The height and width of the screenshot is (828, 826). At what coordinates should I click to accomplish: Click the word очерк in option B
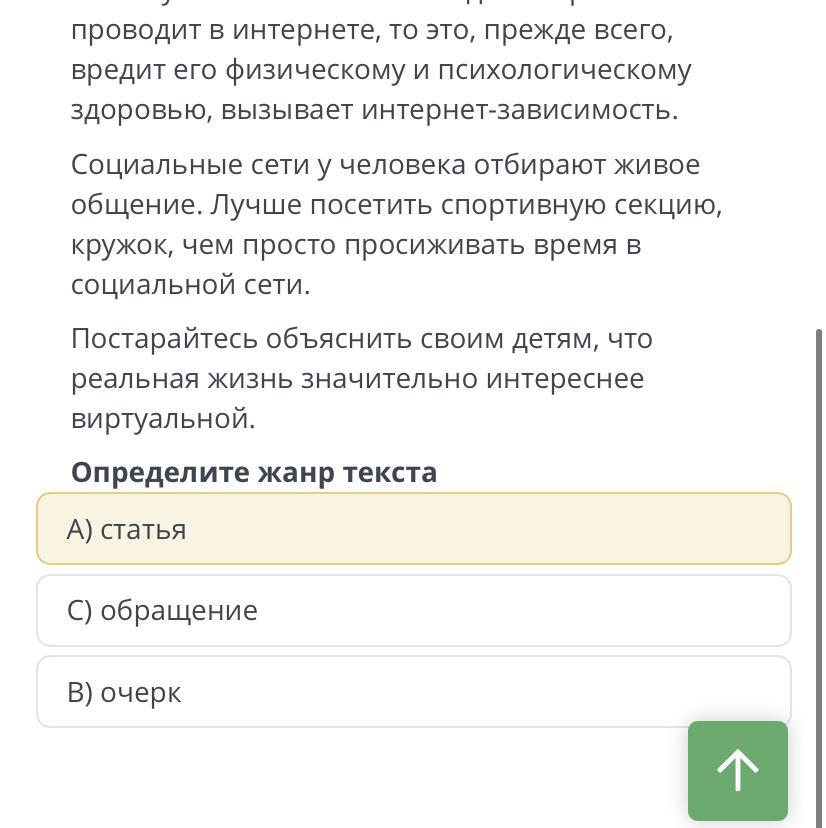pyautogui.click(x=140, y=692)
